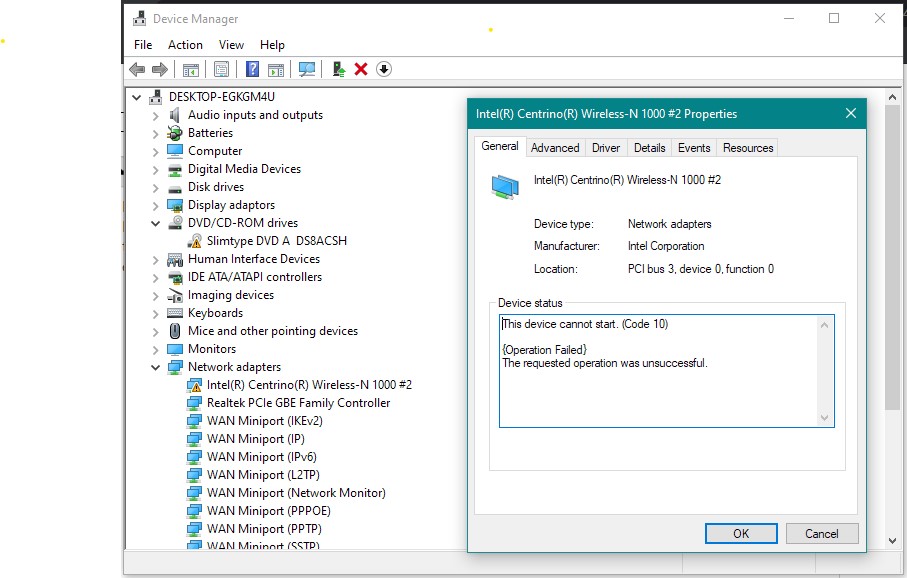The height and width of the screenshot is (578, 907).
Task: Click the blue Help question-mark icon
Action: (252, 69)
